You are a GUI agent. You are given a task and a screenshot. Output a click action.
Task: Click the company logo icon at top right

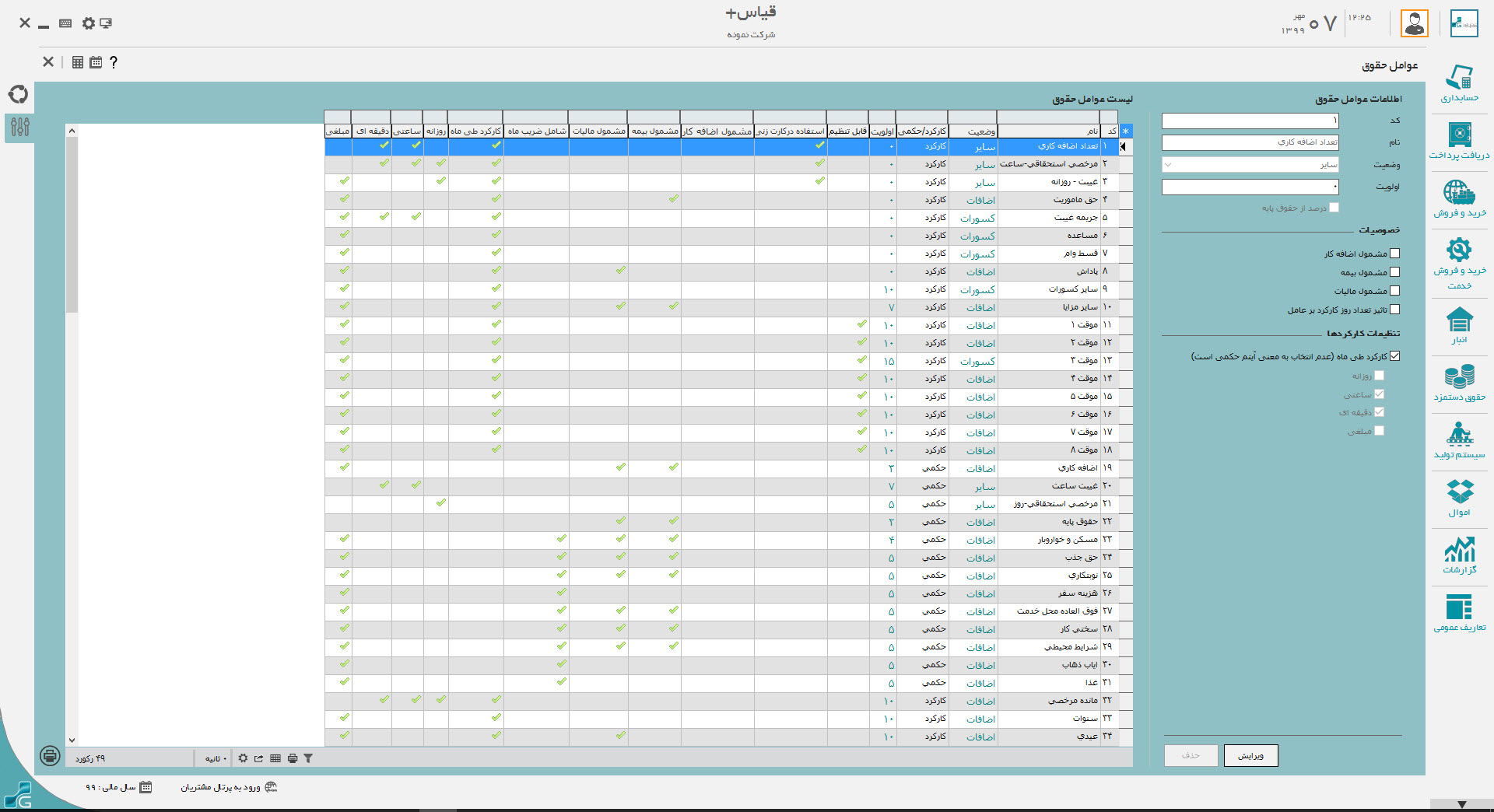click(x=1464, y=23)
